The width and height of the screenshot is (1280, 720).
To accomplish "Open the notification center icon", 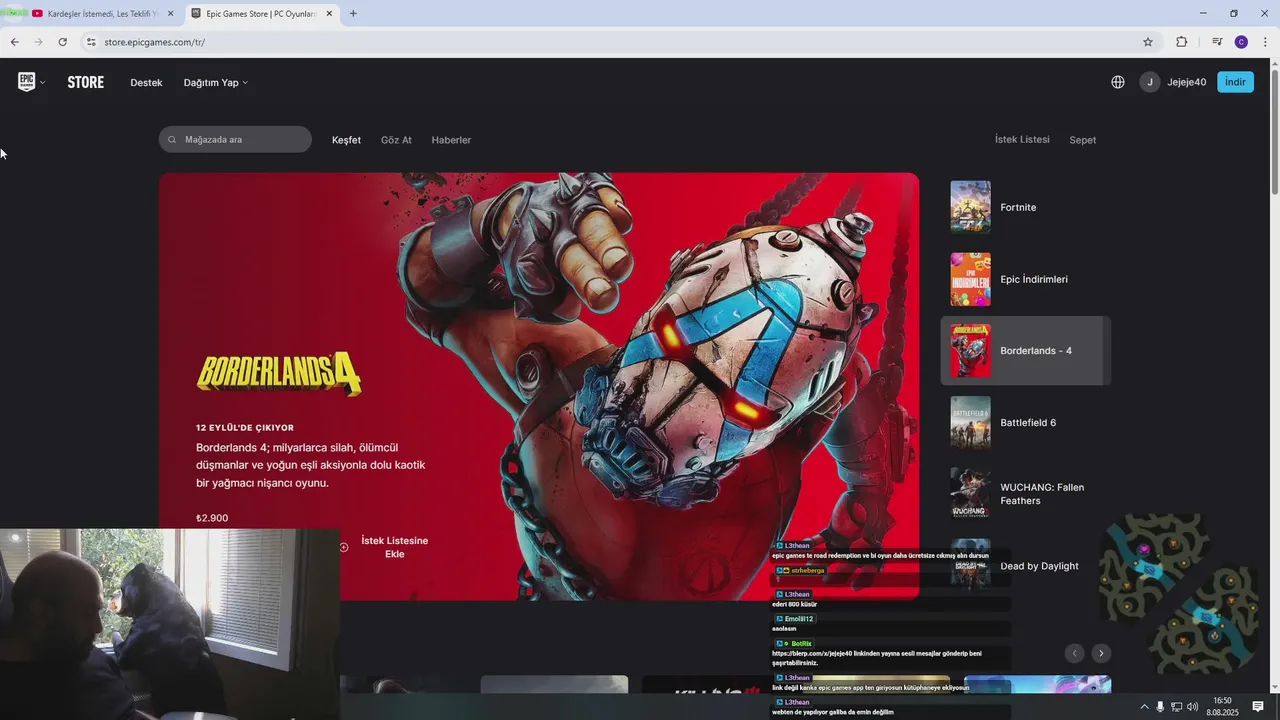I will click(x=1258, y=707).
